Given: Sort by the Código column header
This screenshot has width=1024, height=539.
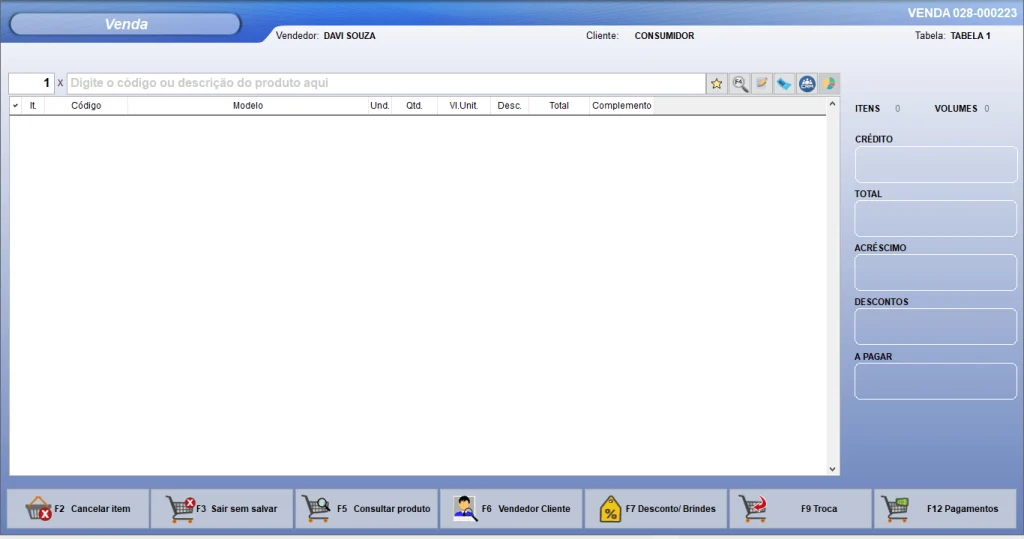Looking at the screenshot, I should [x=86, y=105].
